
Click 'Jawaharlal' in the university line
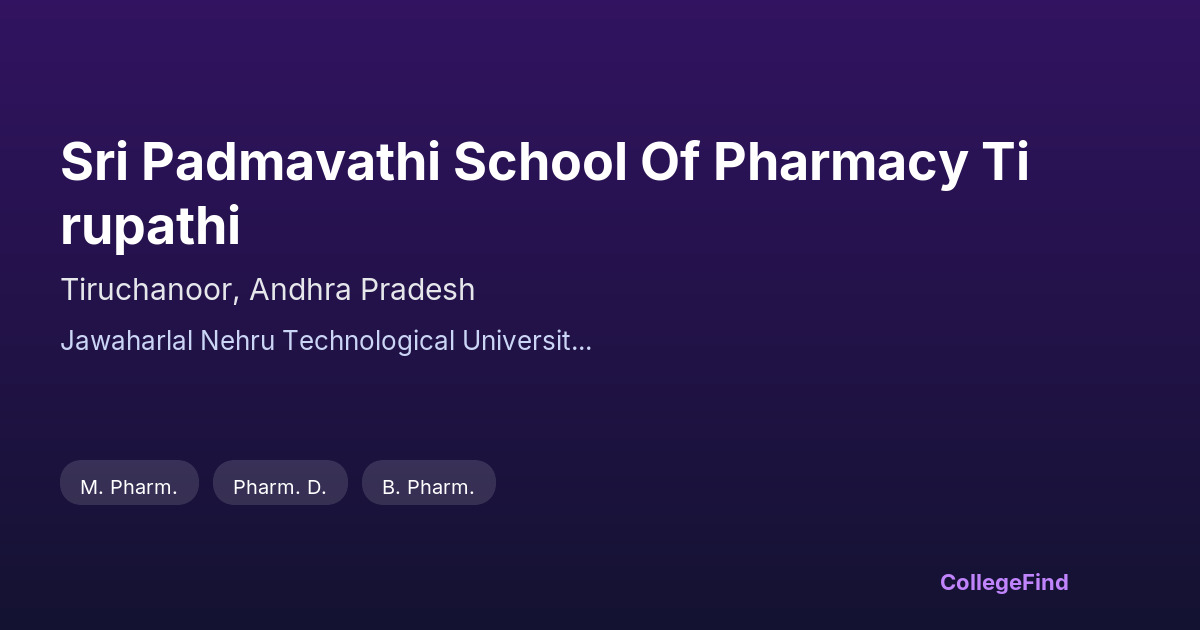point(126,341)
